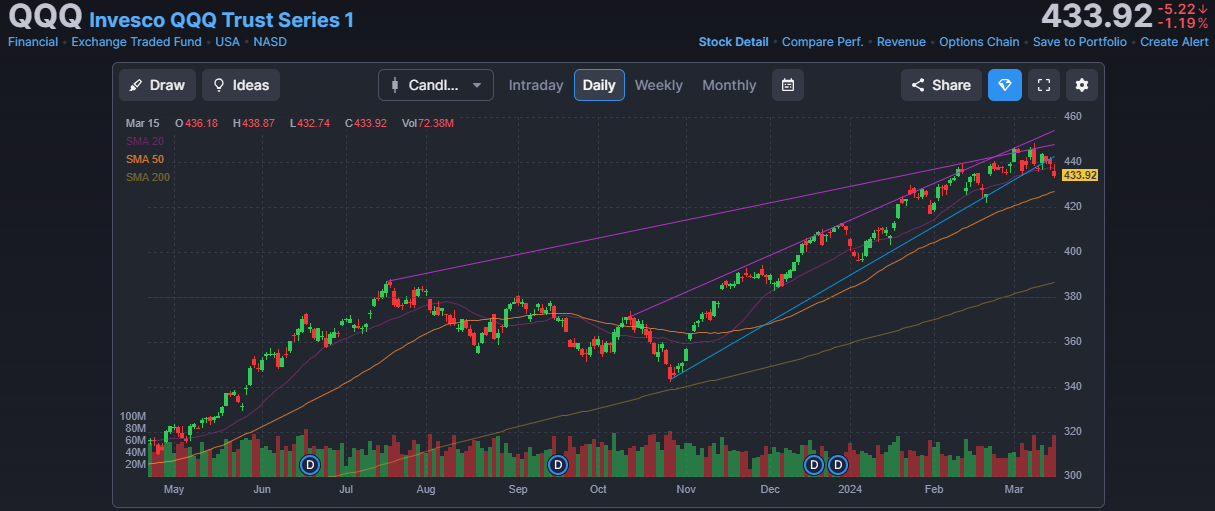This screenshot has height=511, width=1215.
Task: Switch to Monthly timeframe
Action: click(x=729, y=85)
